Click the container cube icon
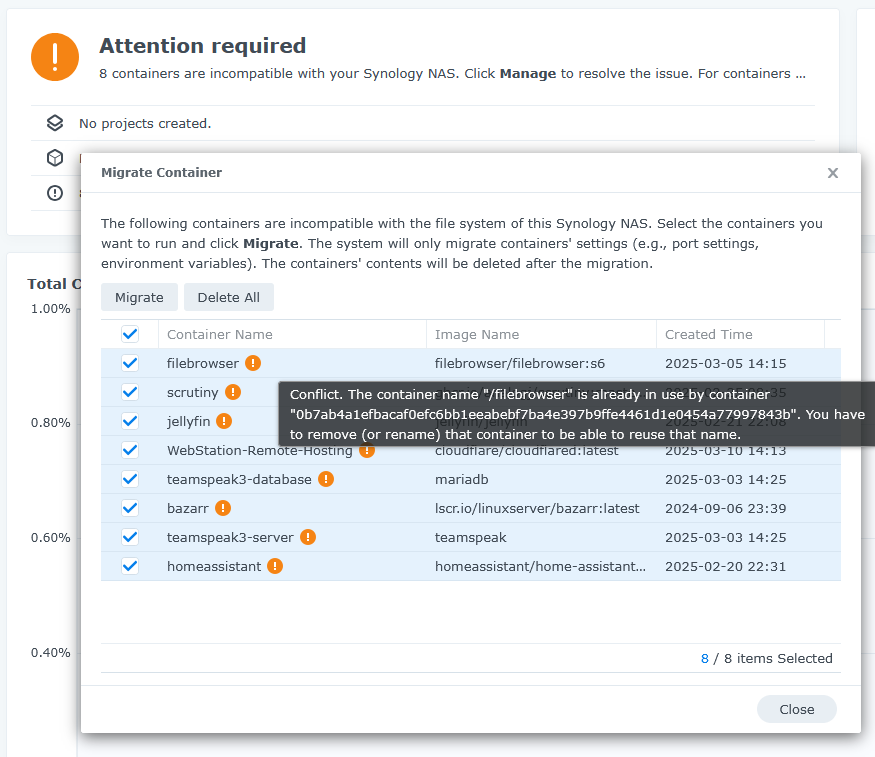This screenshot has width=875, height=757. (x=55, y=158)
